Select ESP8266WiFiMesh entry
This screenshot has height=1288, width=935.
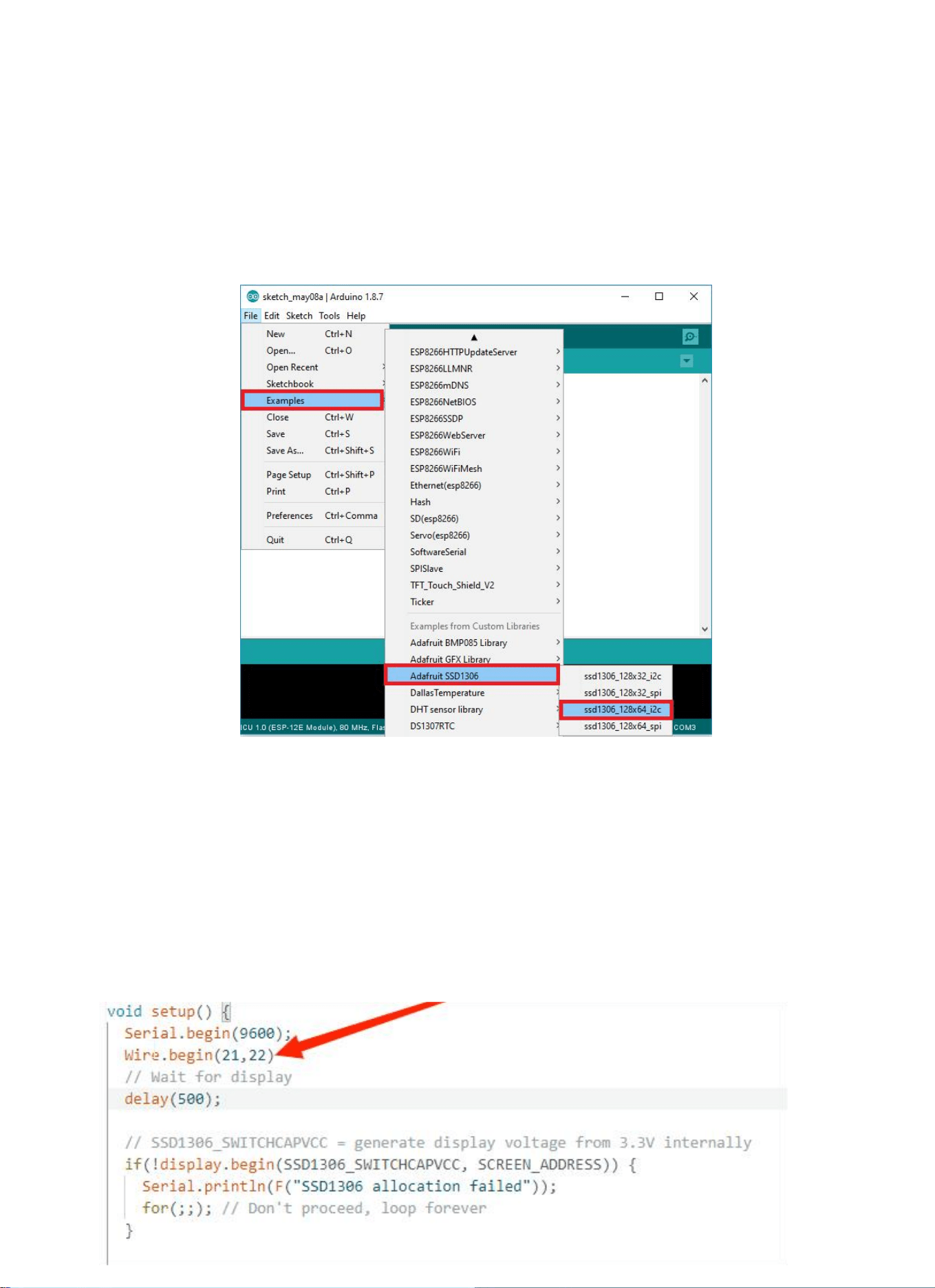(x=474, y=469)
